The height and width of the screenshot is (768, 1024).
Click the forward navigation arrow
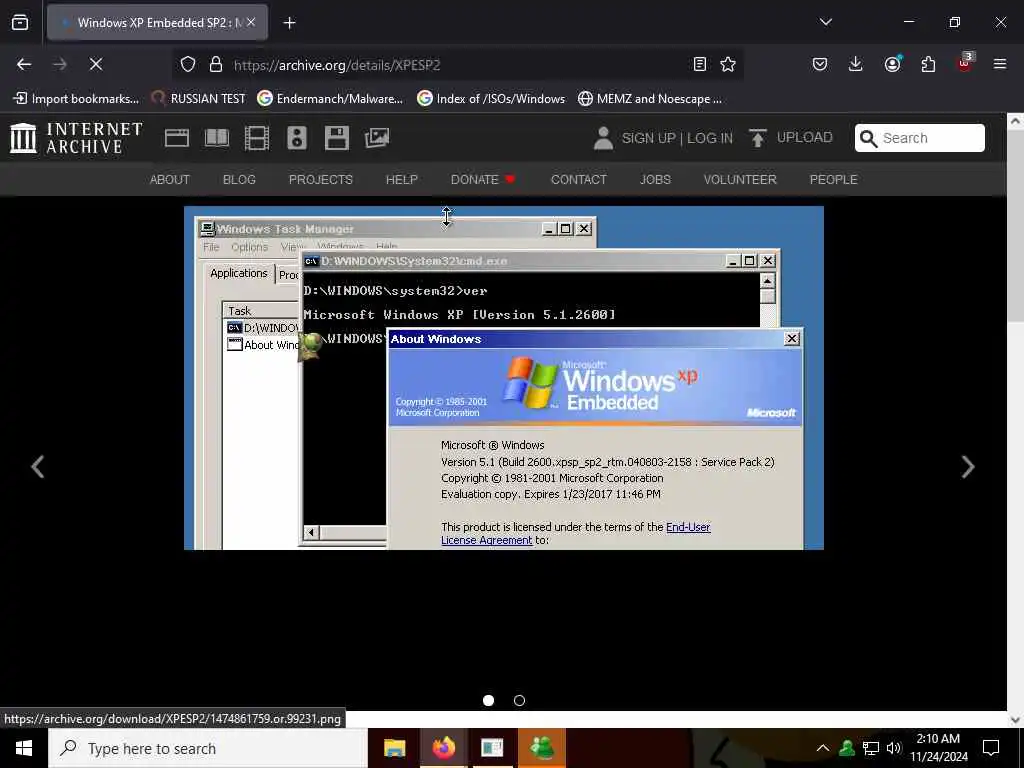(59, 64)
